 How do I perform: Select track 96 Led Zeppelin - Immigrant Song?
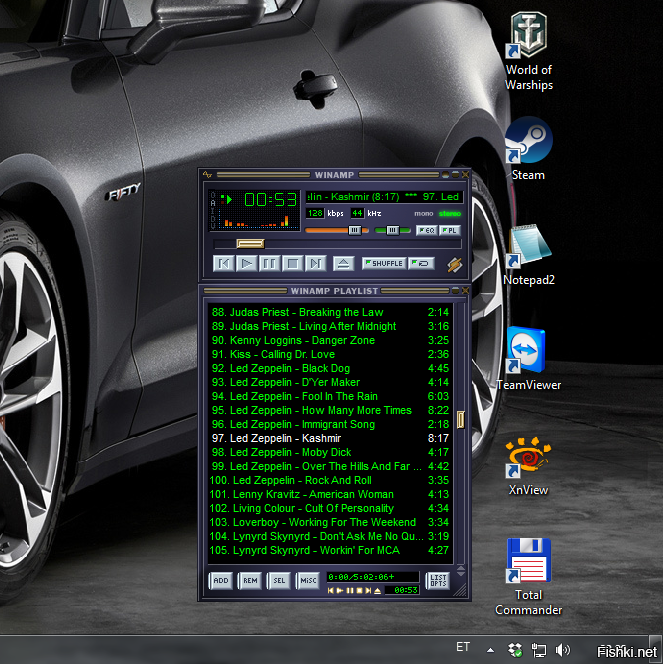330,424
